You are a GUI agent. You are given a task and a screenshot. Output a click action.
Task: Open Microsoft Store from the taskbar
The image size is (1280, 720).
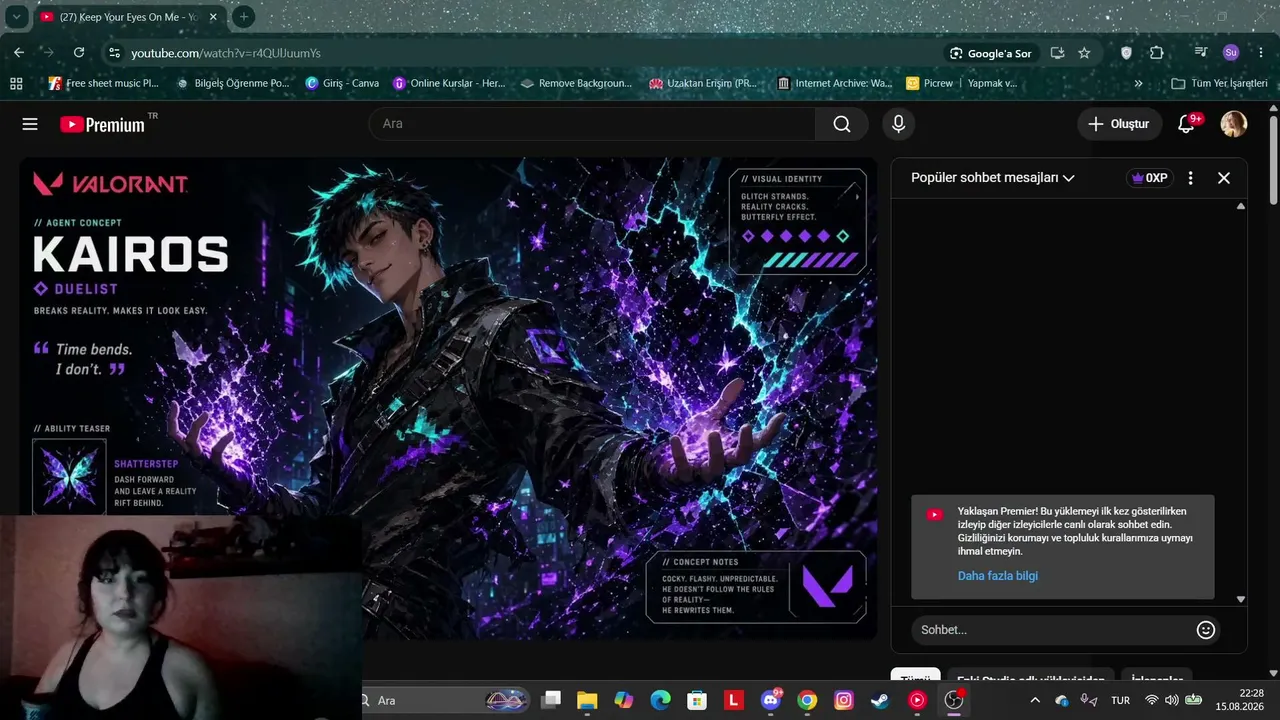[x=697, y=701]
